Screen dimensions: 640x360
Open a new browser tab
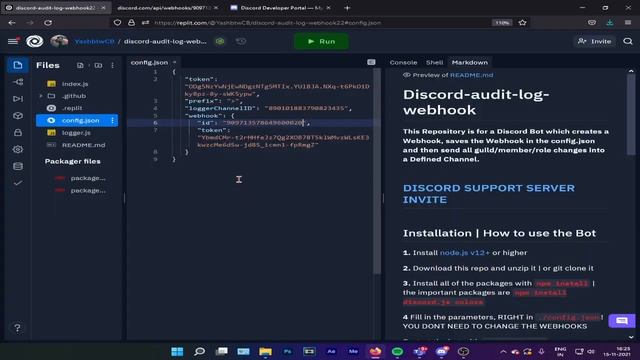tap(347, 8)
